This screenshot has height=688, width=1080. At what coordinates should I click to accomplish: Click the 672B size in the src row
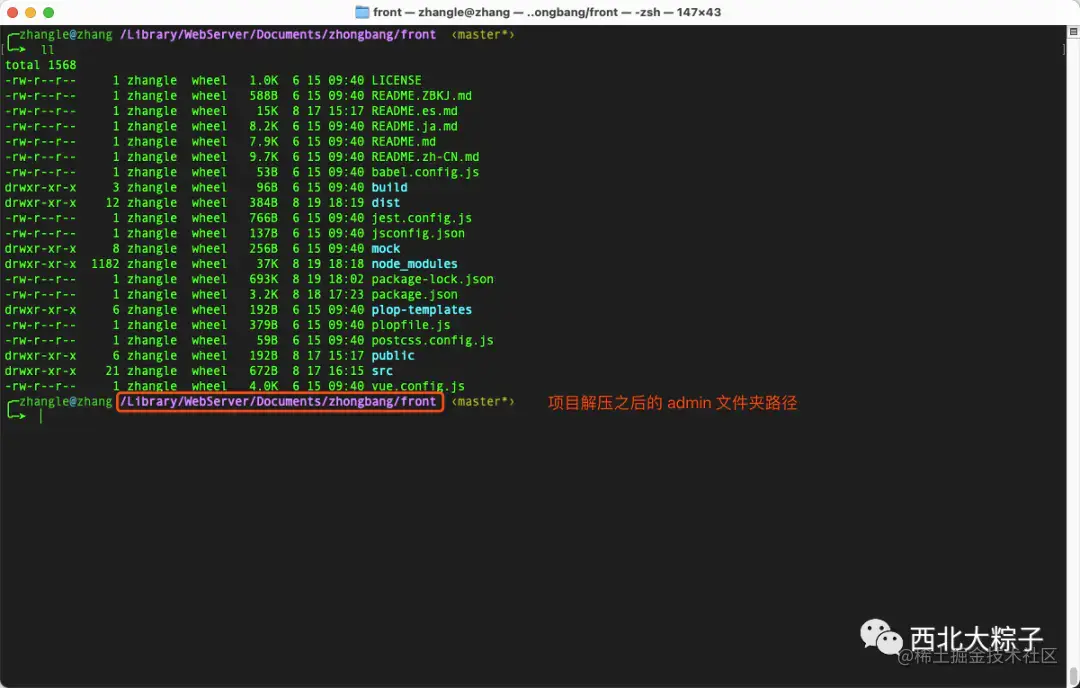(264, 371)
